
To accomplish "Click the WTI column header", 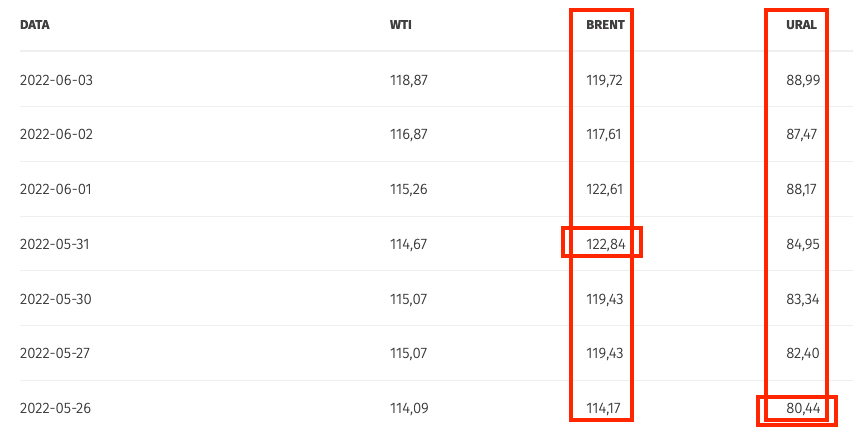I will coord(400,25).
